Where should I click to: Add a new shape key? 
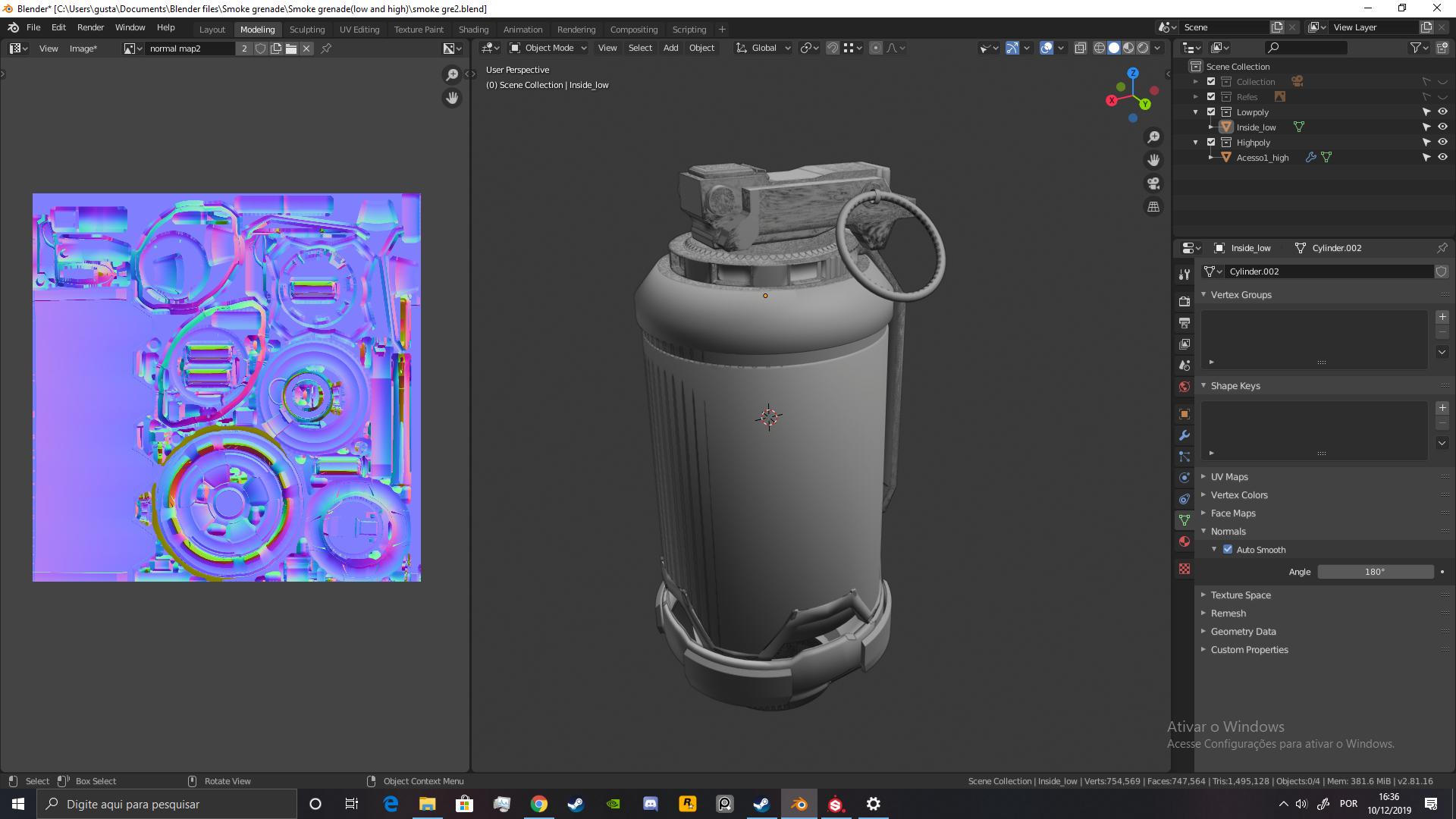click(x=1442, y=408)
